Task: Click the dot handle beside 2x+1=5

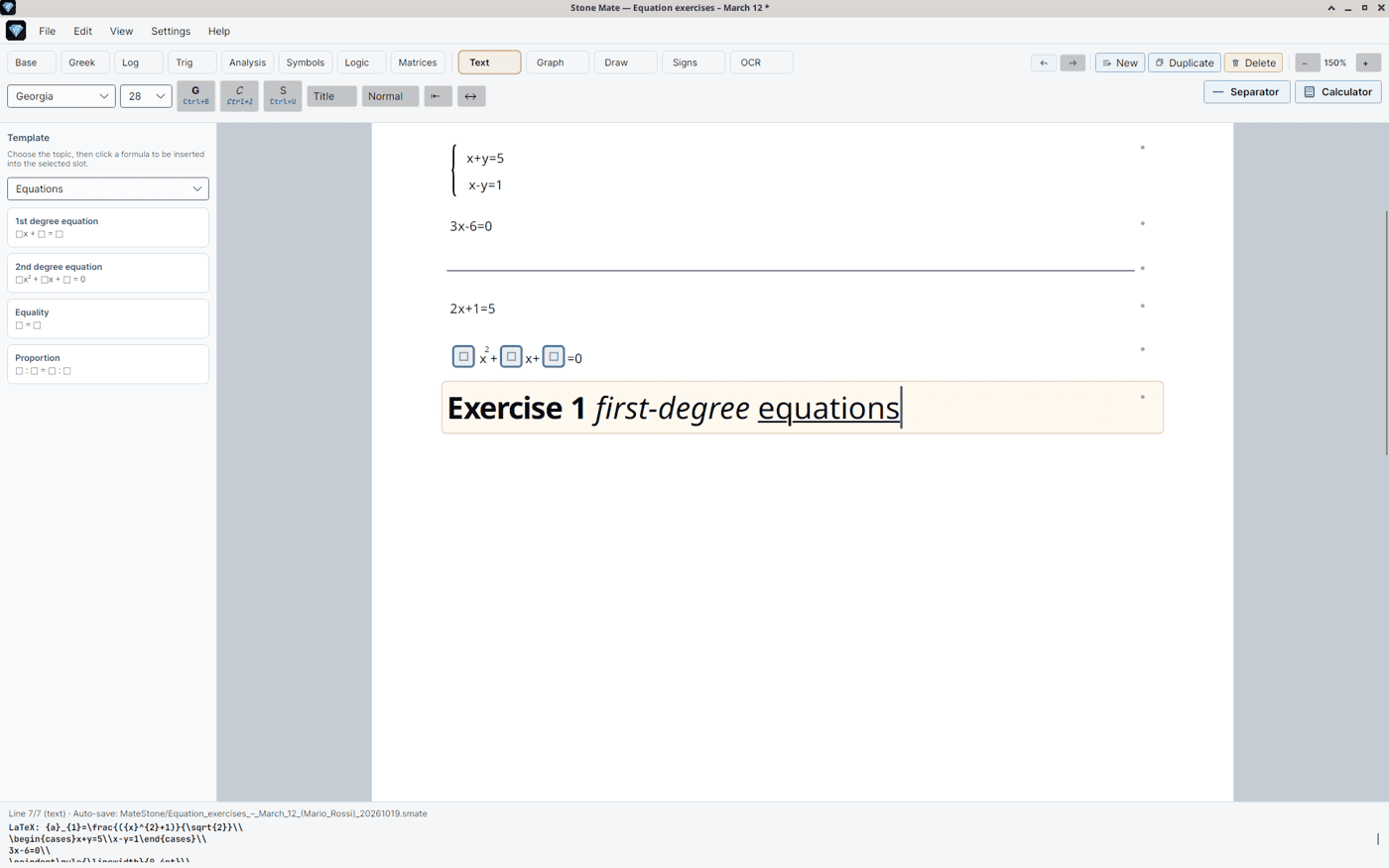Action: point(1143,306)
